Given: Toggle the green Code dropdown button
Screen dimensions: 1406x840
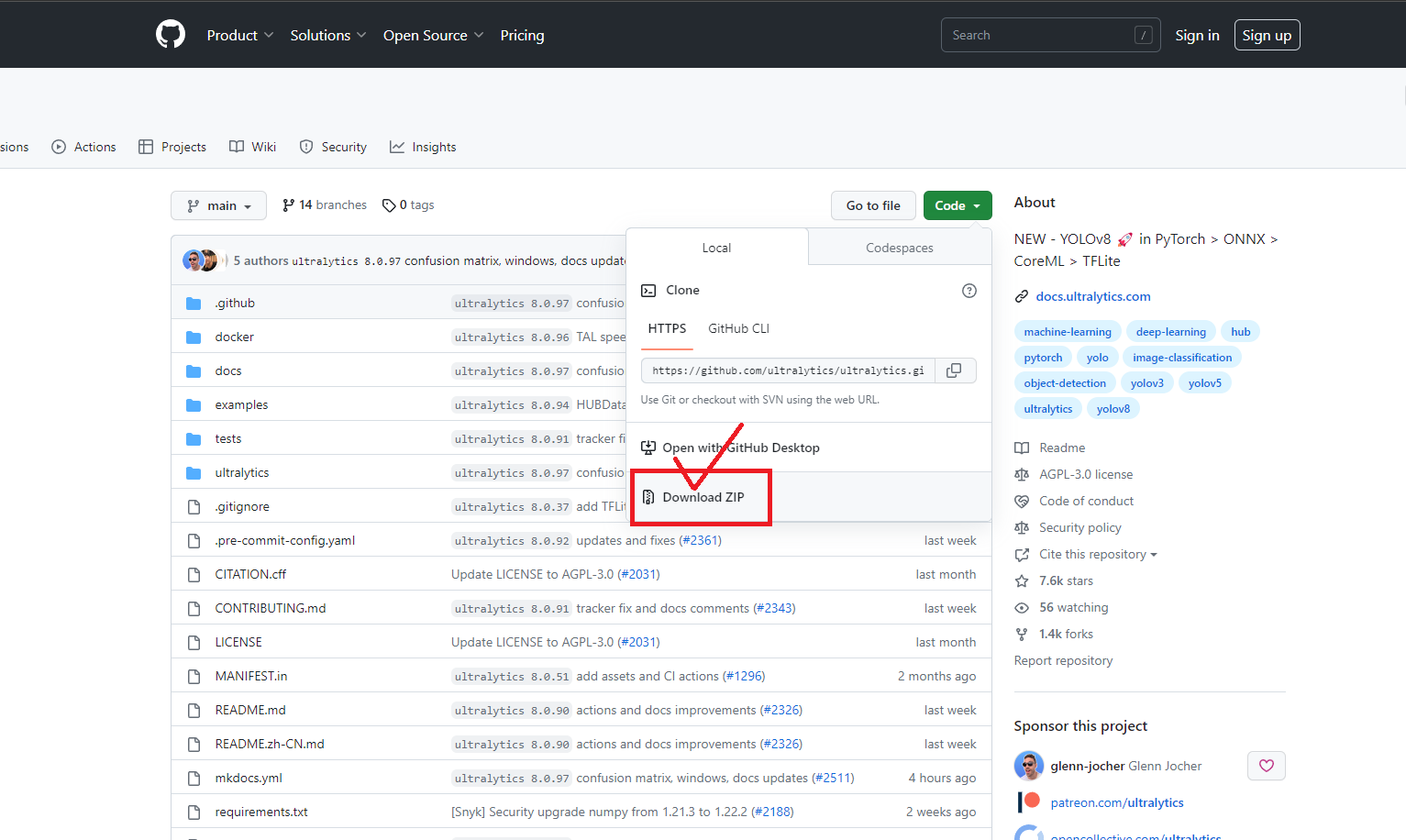Looking at the screenshot, I should pos(958,205).
